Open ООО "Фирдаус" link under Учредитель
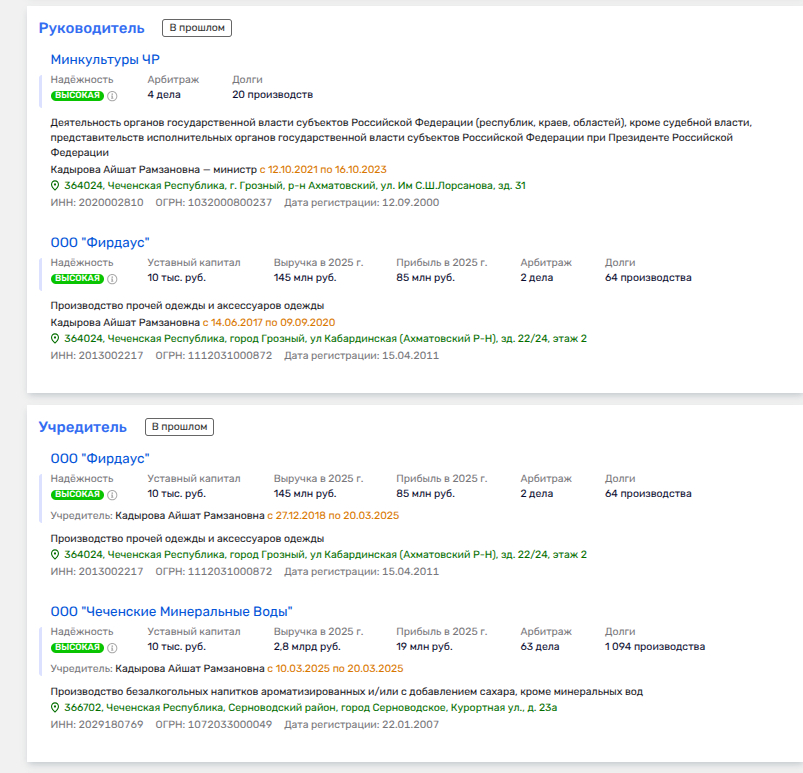The image size is (803, 773). (100, 458)
